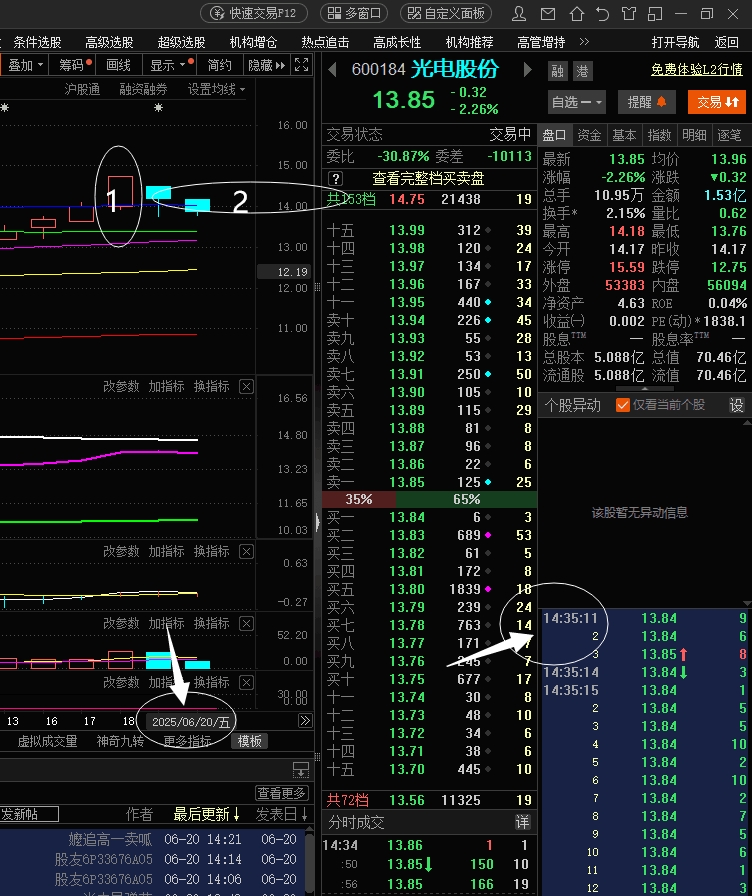Set alert with 提醒 bell button
Viewport: 752px width, 896px height.
pos(647,102)
